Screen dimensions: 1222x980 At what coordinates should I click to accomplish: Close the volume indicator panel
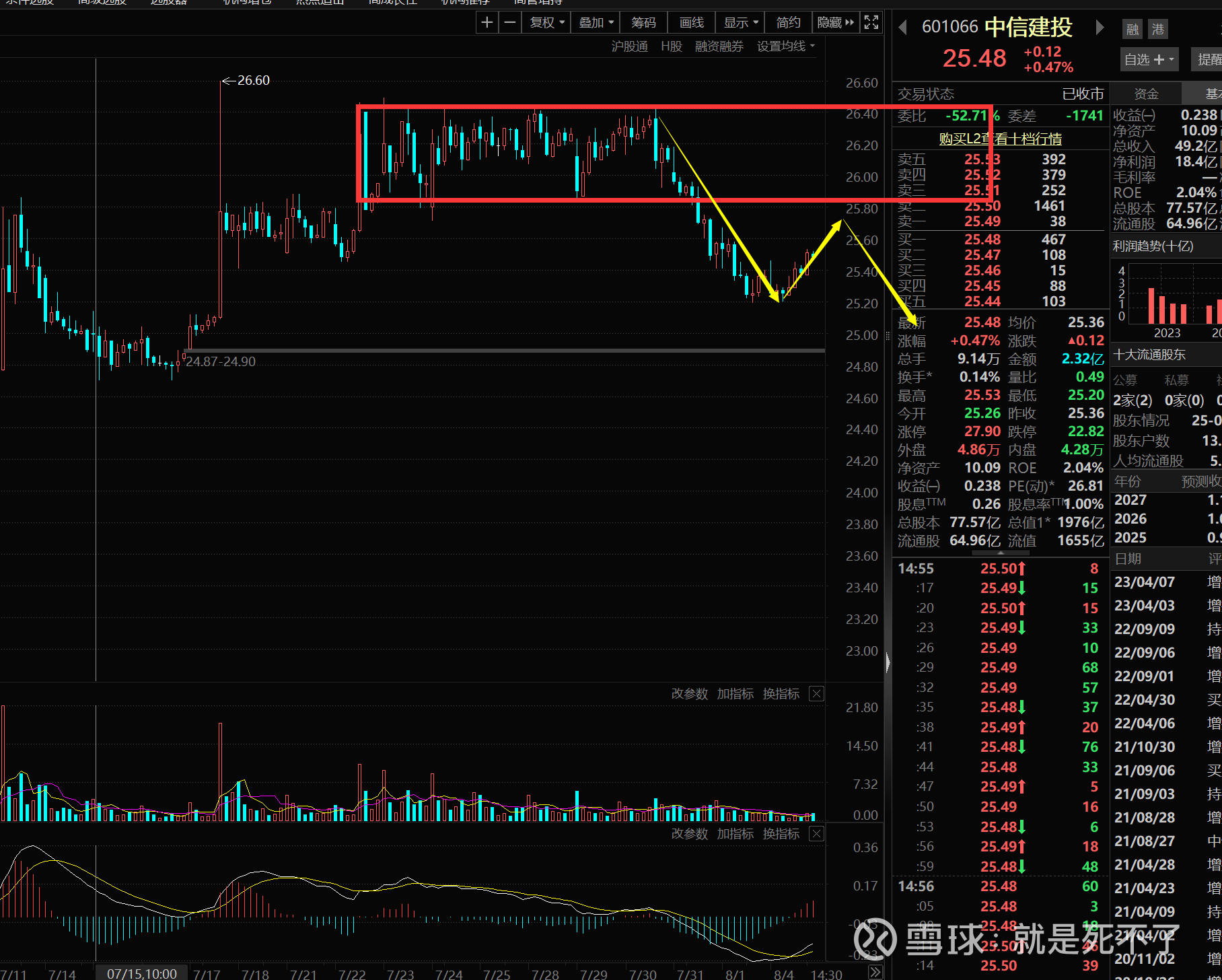[x=816, y=693]
